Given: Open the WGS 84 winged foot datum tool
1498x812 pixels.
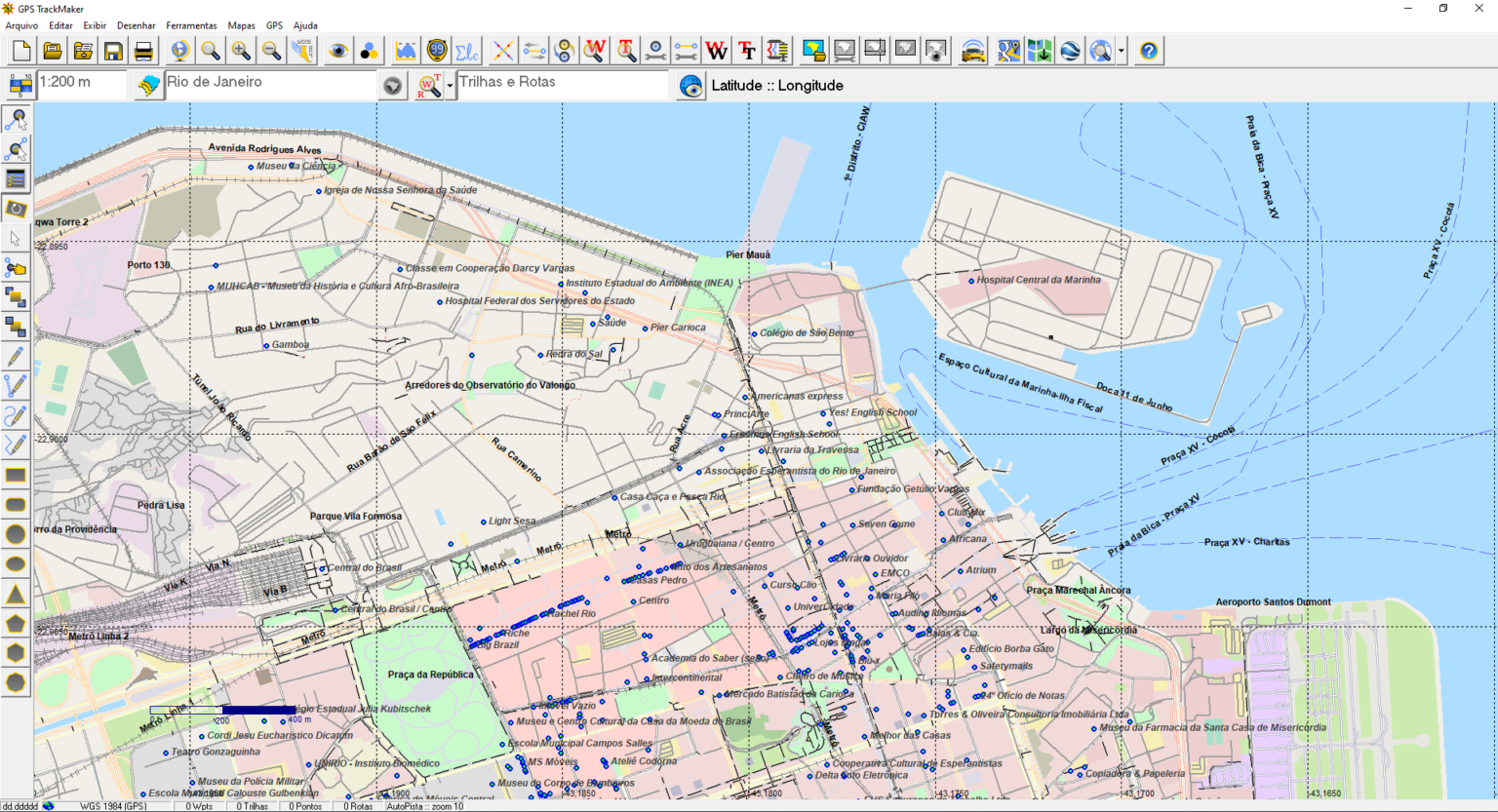Looking at the screenshot, I should tap(302, 51).
